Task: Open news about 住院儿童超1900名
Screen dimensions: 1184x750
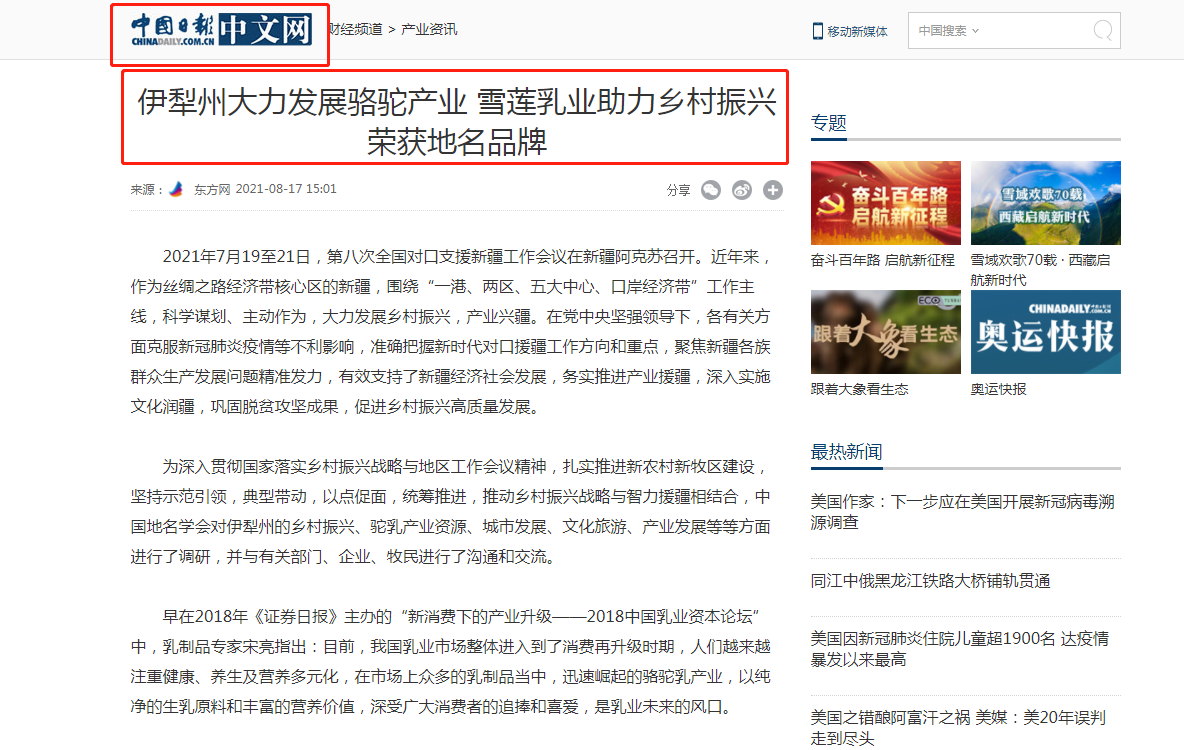Action: click(x=960, y=649)
